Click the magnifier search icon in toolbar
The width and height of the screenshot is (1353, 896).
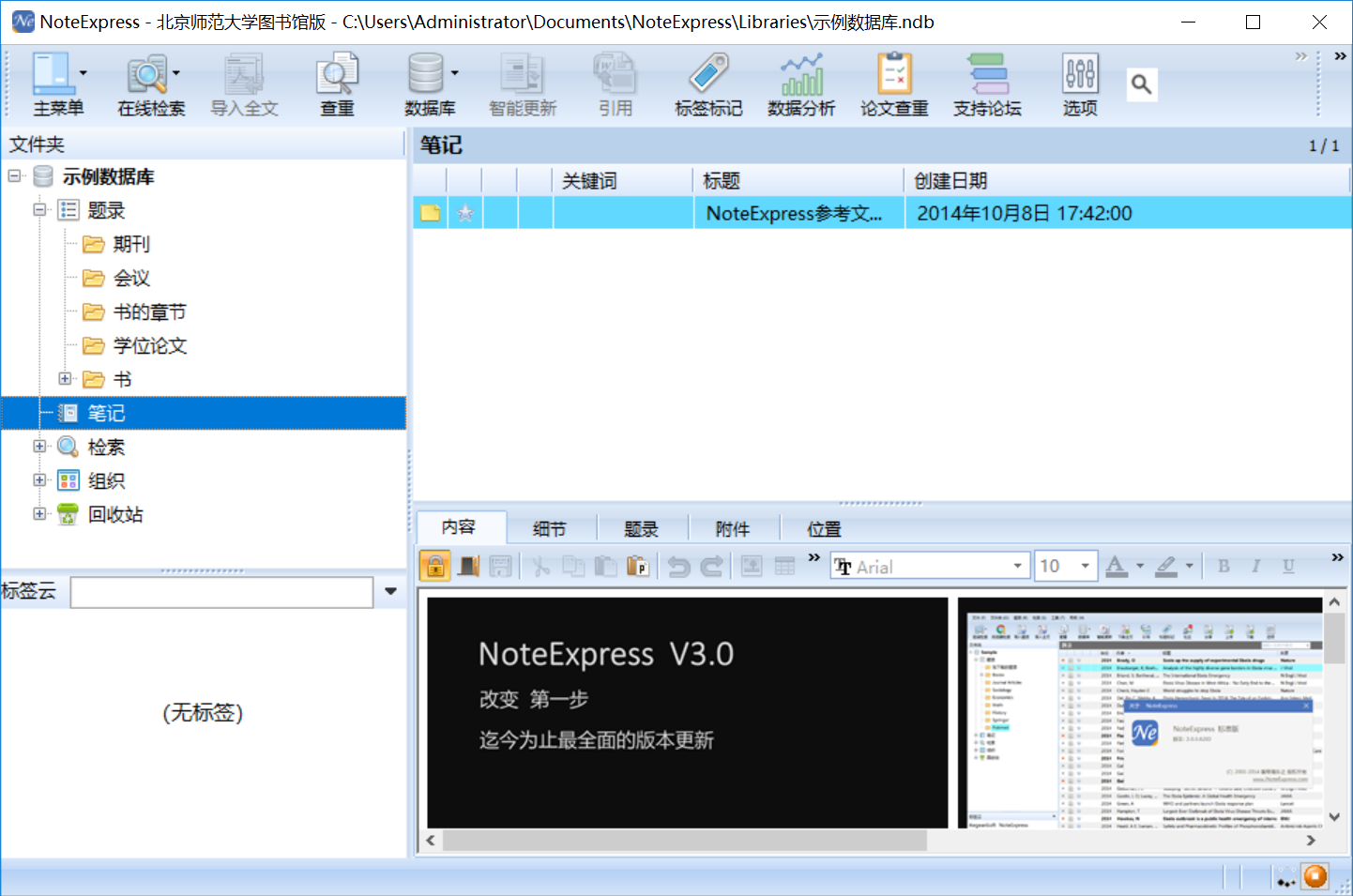1142,84
